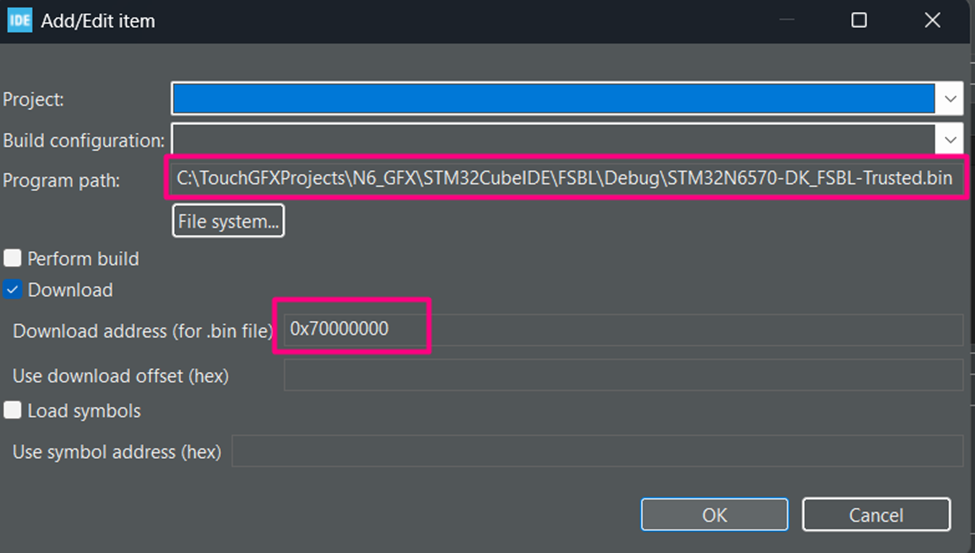Click the Program path label text
The width and height of the screenshot is (975, 553).
coord(61,180)
